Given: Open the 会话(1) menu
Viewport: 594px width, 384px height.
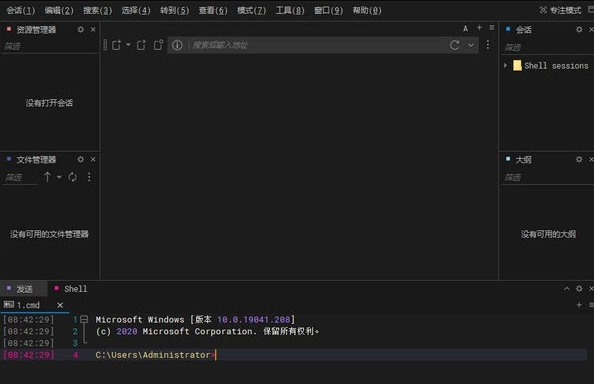Looking at the screenshot, I should pyautogui.click(x=21, y=11).
